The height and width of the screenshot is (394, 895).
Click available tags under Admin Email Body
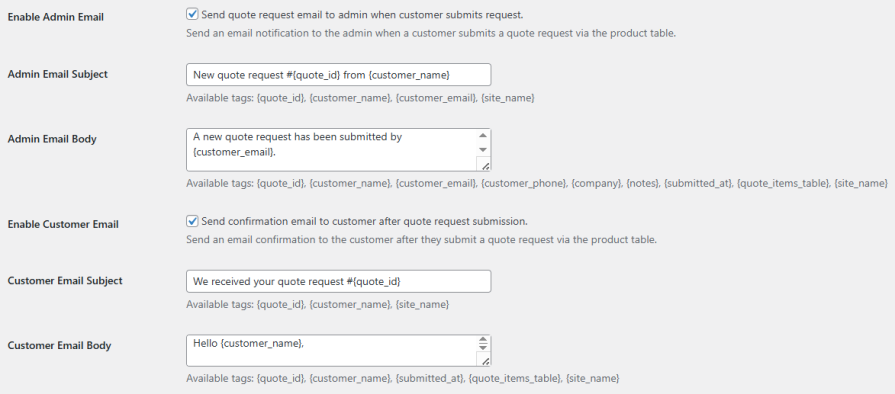(537, 184)
